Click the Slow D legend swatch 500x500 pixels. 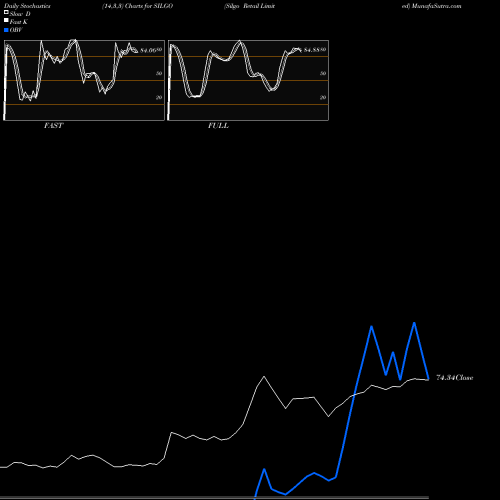[x=6, y=12]
